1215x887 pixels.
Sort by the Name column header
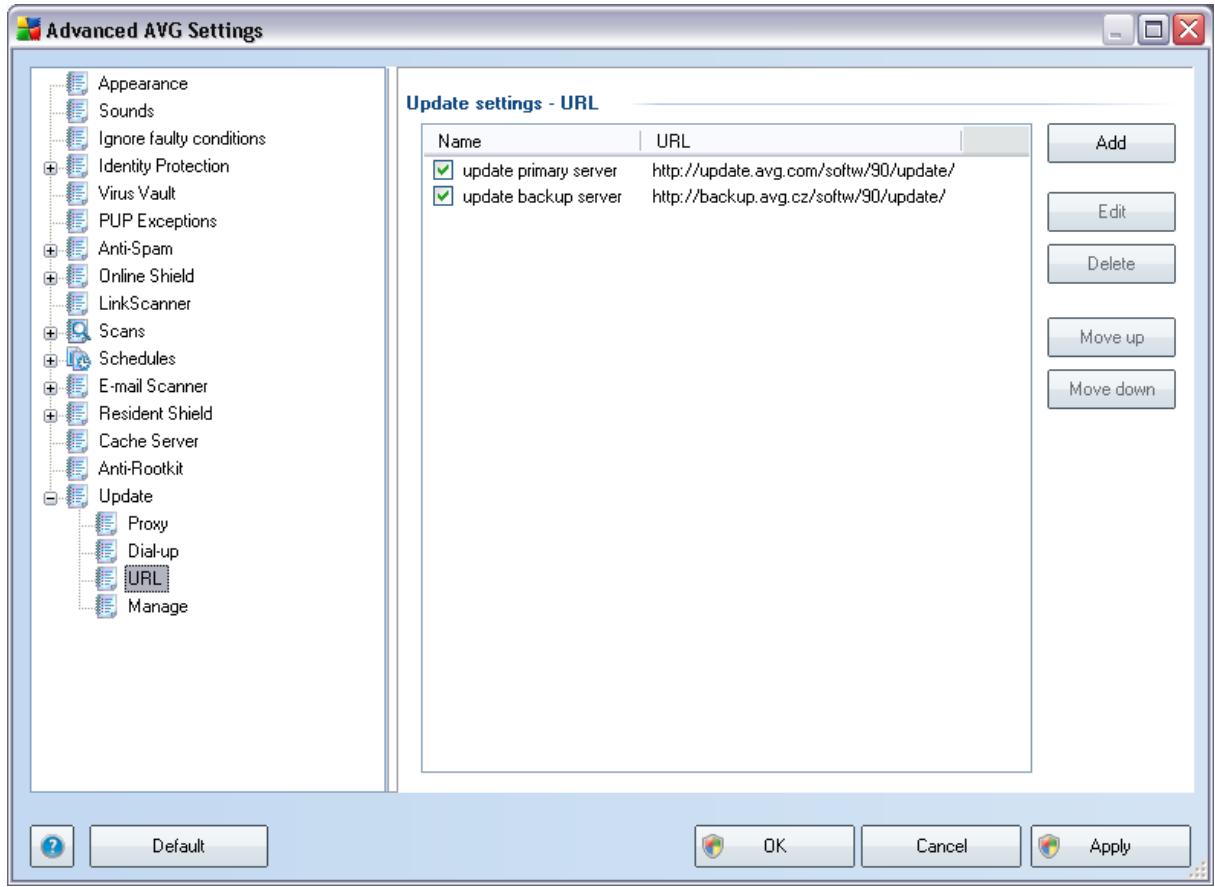click(x=531, y=141)
